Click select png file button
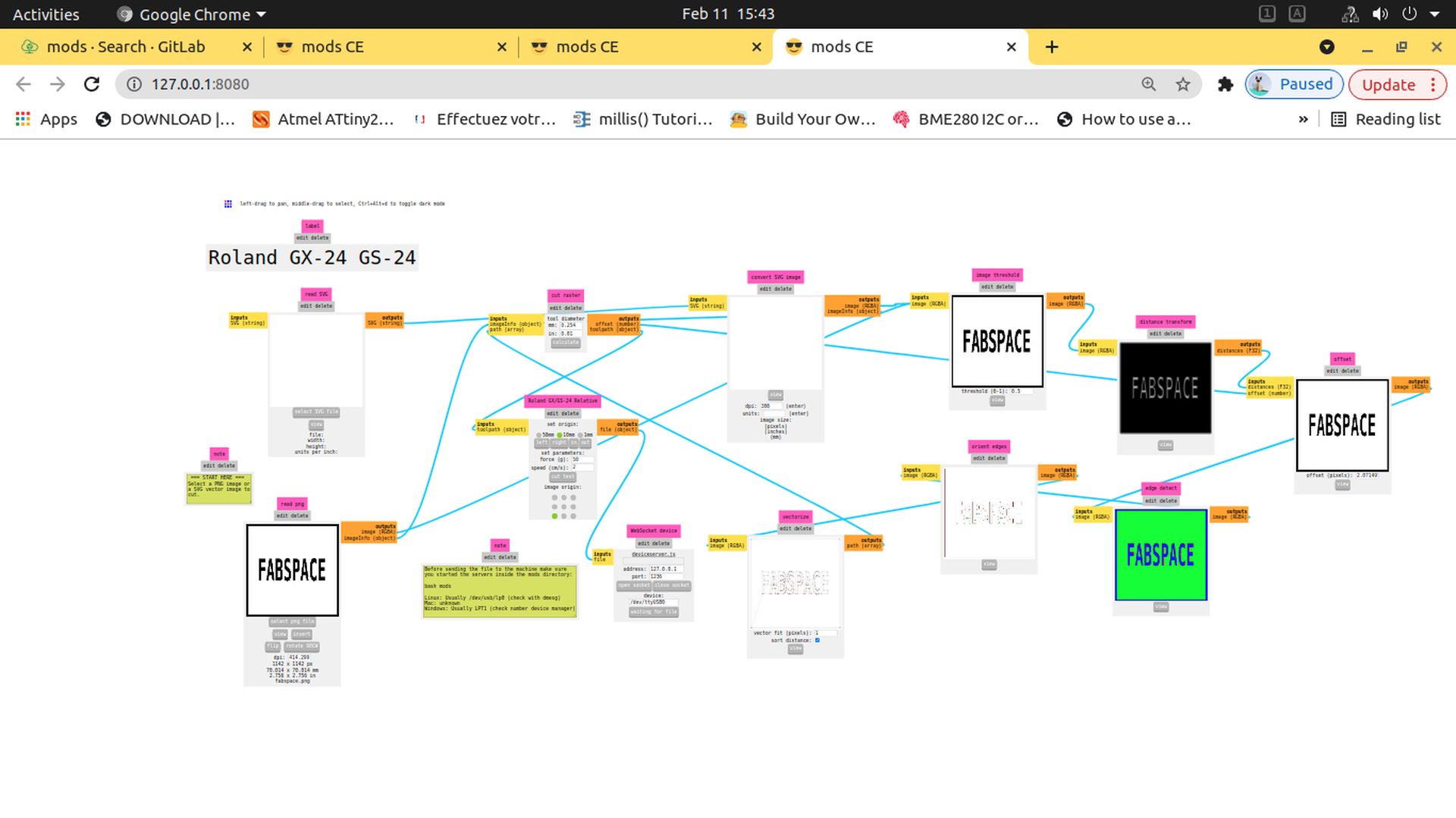The width and height of the screenshot is (1456, 818). click(292, 622)
